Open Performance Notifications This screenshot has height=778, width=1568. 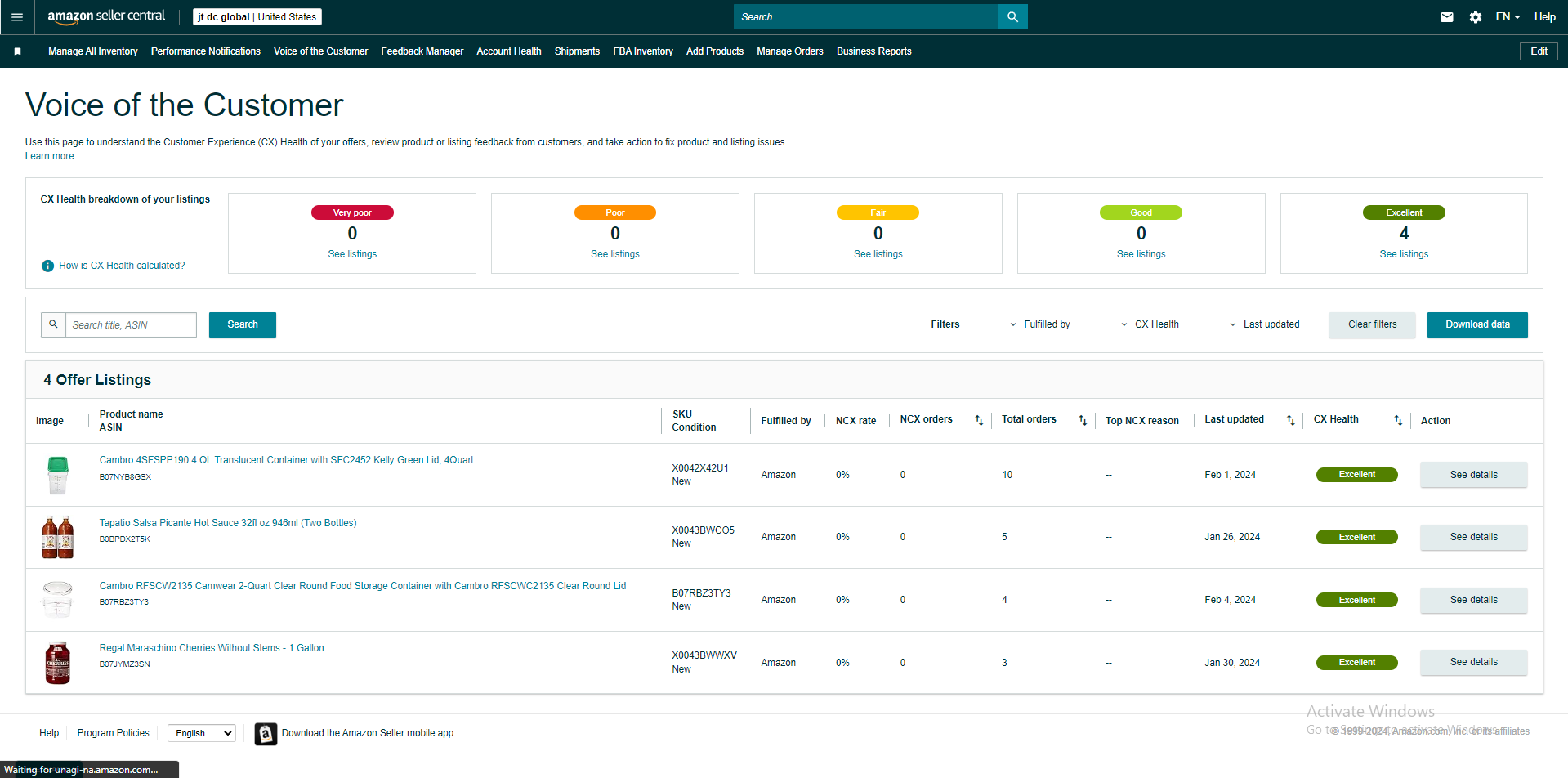tap(206, 51)
